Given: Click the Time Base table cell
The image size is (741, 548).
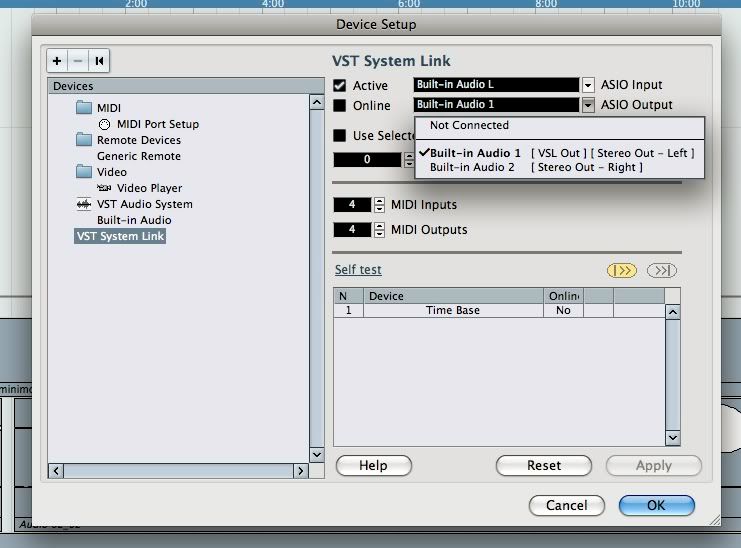Looking at the screenshot, I should coord(453,310).
